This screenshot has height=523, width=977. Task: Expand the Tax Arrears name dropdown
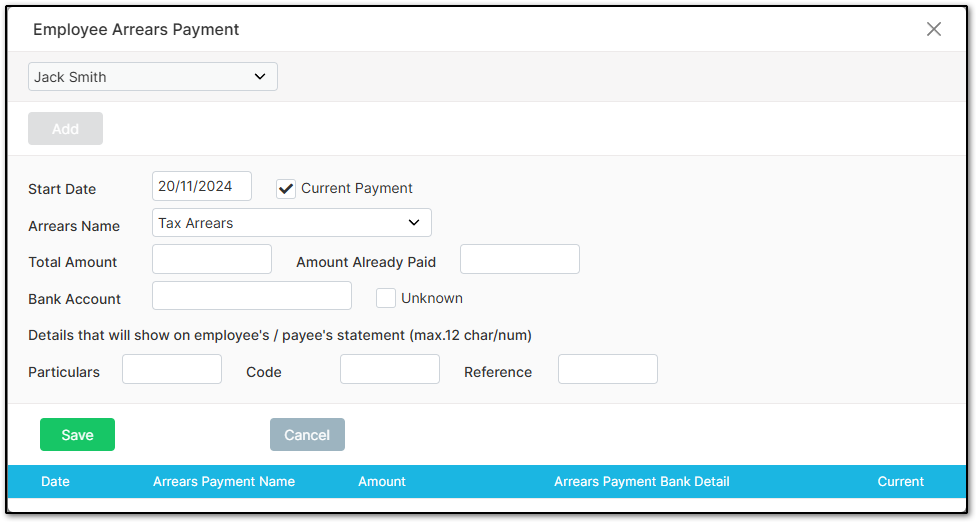292,223
